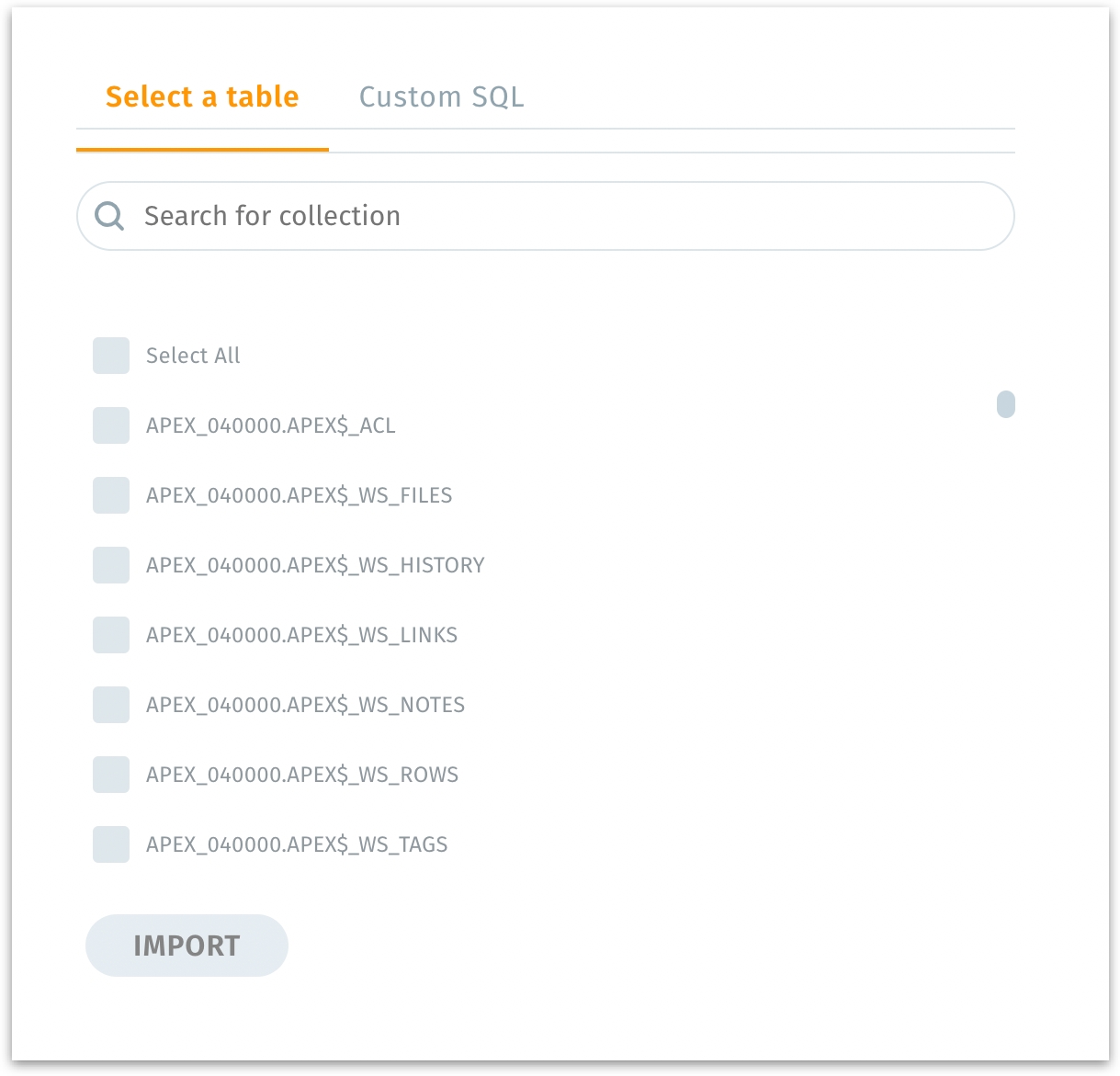
Task: Check the box for APEX$_ACL table
Action: point(111,425)
